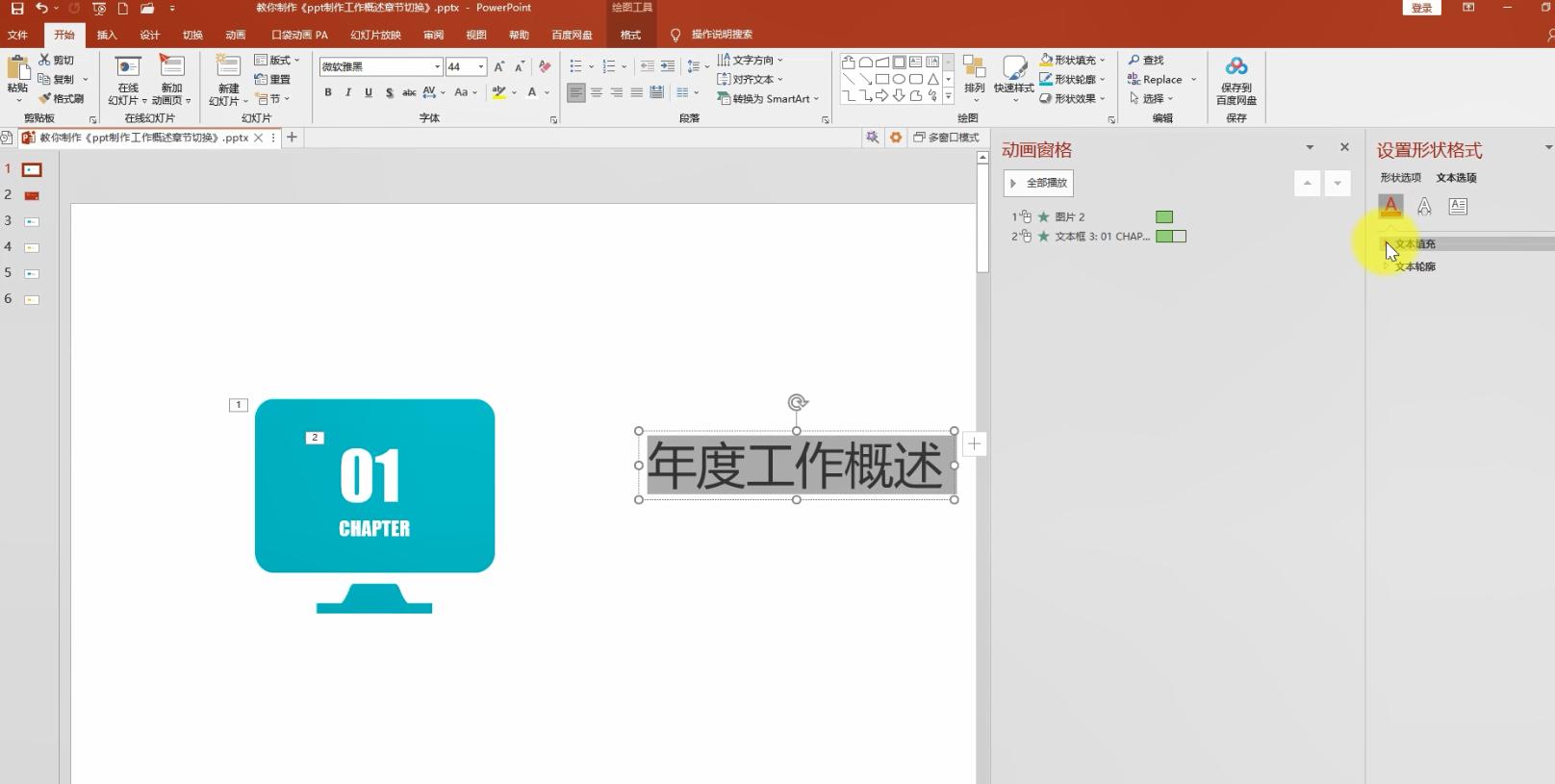Click the 形状选项 Shape Options link
This screenshot has width=1555, height=784.
tap(1400, 178)
